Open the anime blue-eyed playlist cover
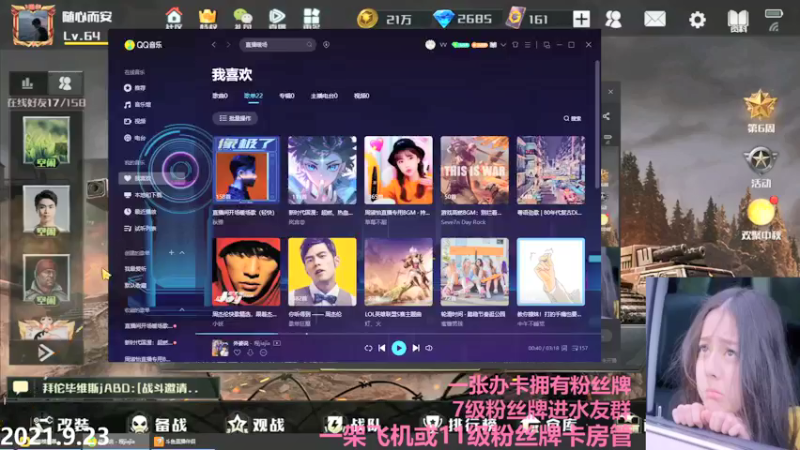800x450 pixels. coord(322,170)
